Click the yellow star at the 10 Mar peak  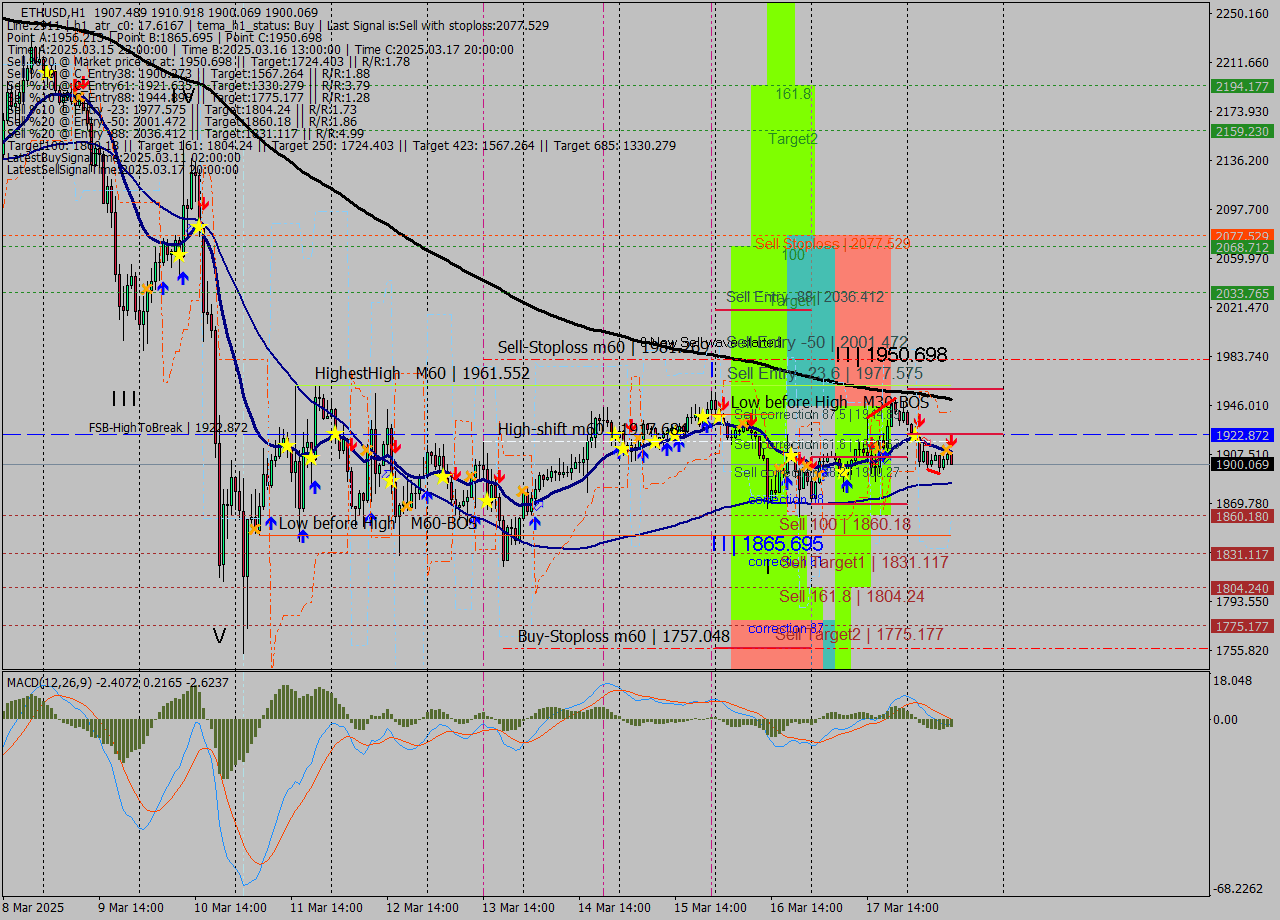[x=200, y=227]
